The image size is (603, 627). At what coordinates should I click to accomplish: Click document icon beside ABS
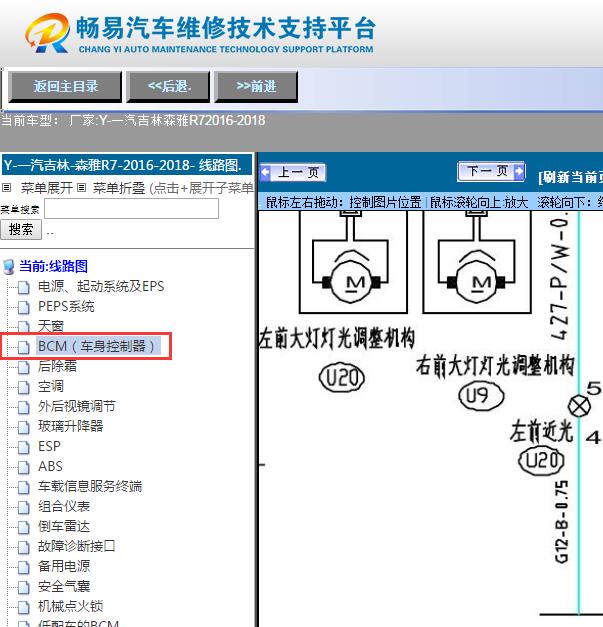[24, 467]
